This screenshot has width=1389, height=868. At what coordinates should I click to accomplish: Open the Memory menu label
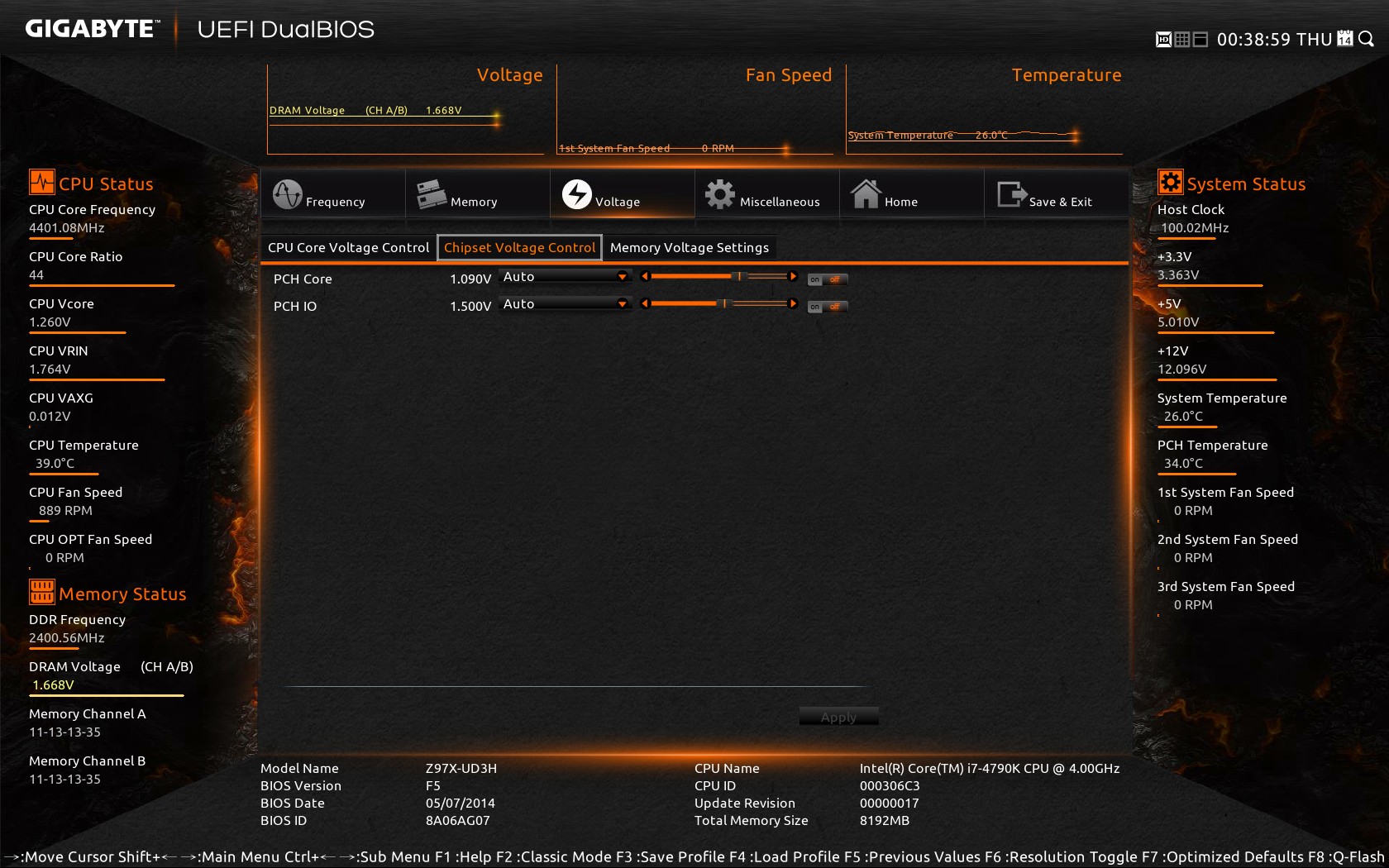pos(474,202)
